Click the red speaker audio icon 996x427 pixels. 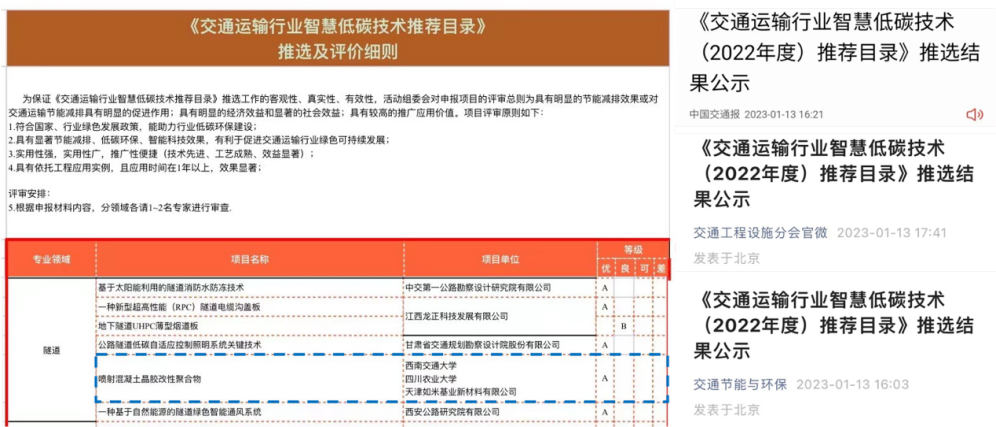click(974, 114)
